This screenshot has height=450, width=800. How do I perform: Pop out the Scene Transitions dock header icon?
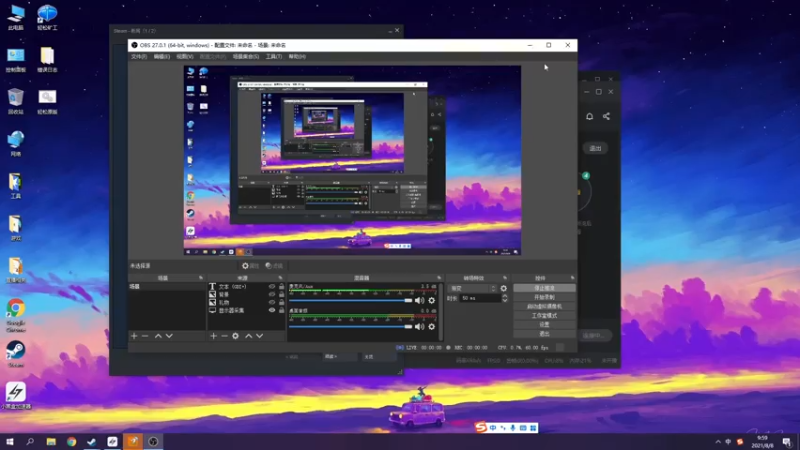(x=505, y=278)
